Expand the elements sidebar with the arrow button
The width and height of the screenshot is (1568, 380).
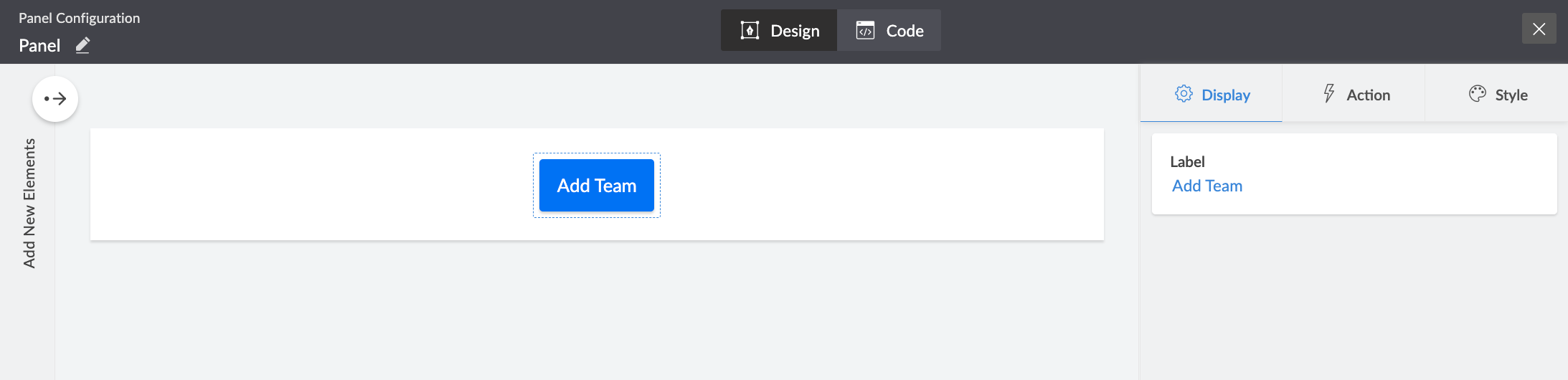coord(55,99)
